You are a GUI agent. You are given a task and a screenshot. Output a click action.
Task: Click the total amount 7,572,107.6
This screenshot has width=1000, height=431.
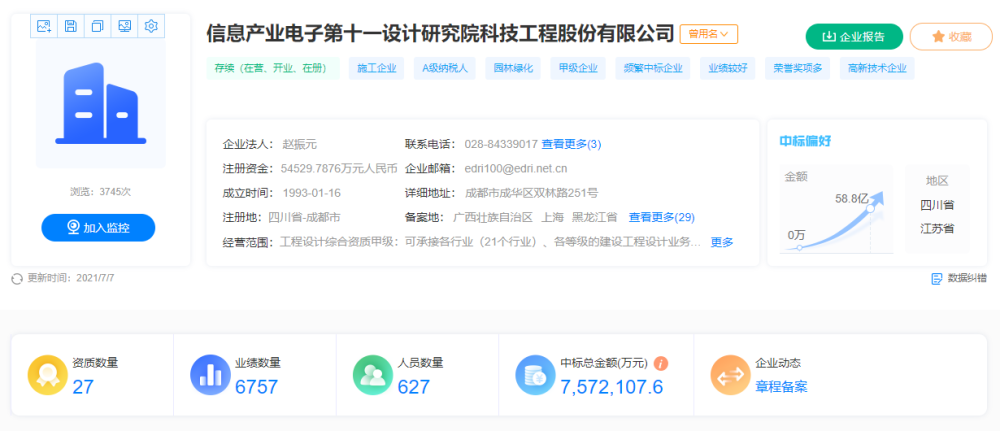(x=612, y=386)
